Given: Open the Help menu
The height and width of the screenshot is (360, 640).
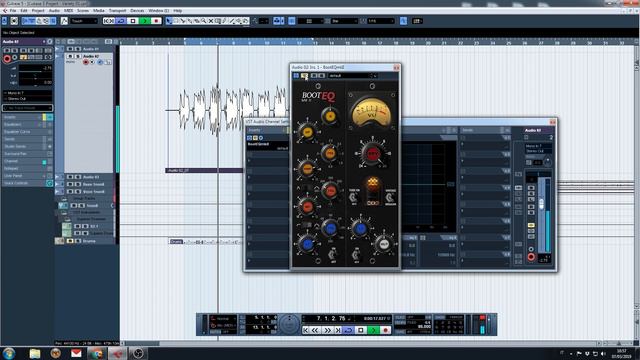Looking at the screenshot, I should click(178, 11).
